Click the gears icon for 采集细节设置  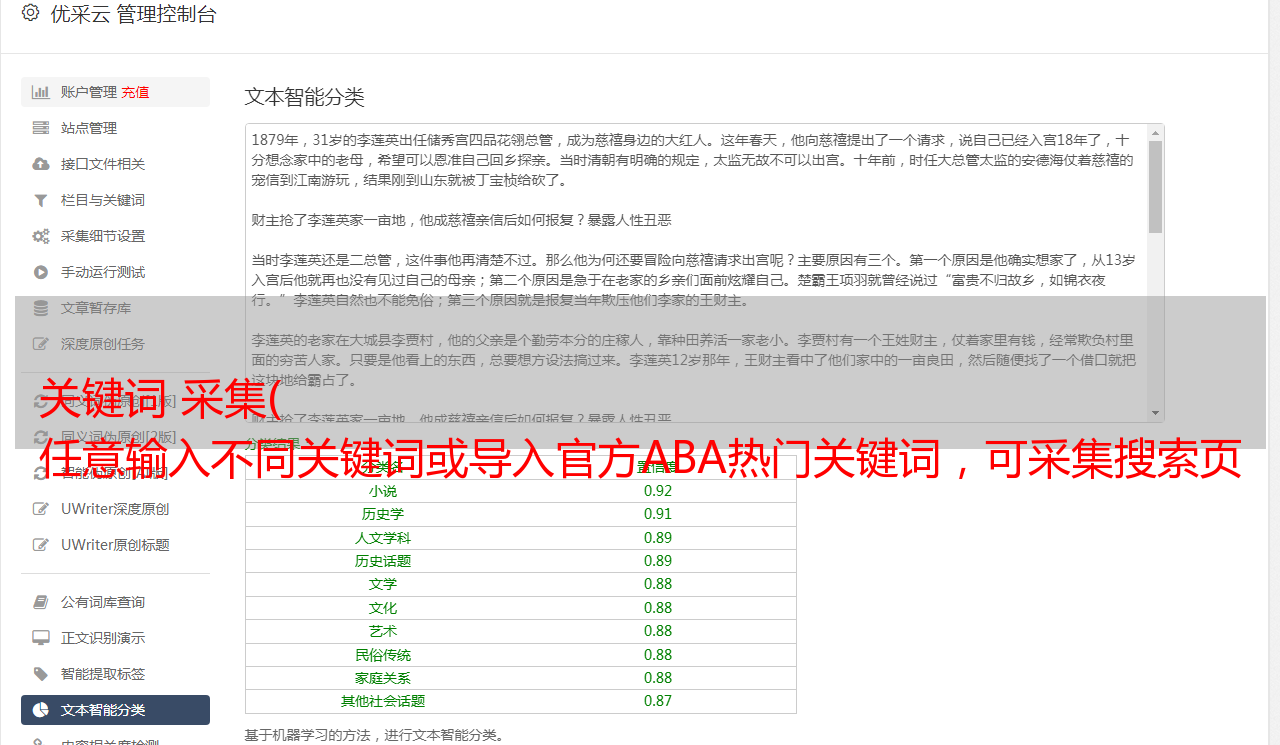click(41, 236)
